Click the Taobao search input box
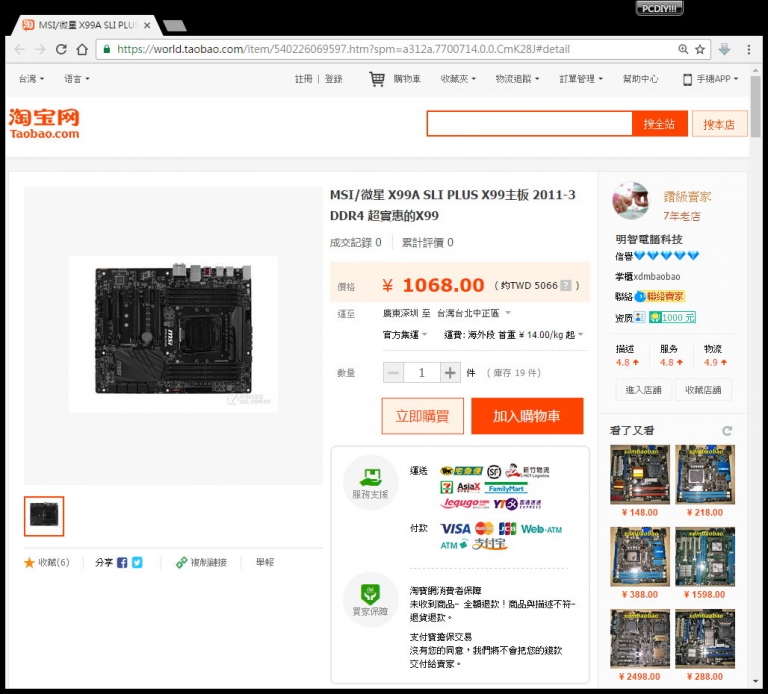Image resolution: width=768 pixels, height=694 pixels. tap(529, 123)
